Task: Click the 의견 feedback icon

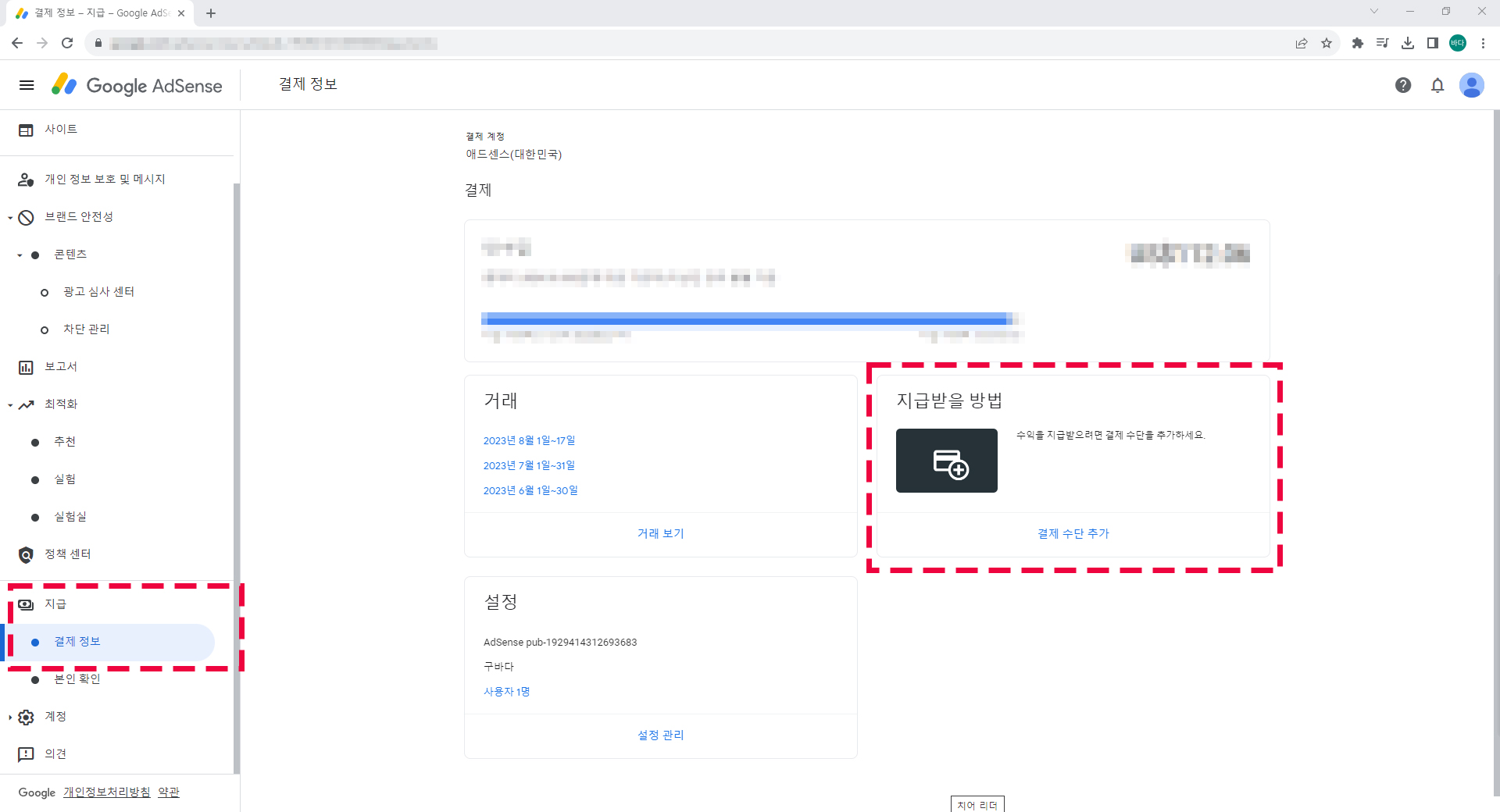Action: coord(26,754)
